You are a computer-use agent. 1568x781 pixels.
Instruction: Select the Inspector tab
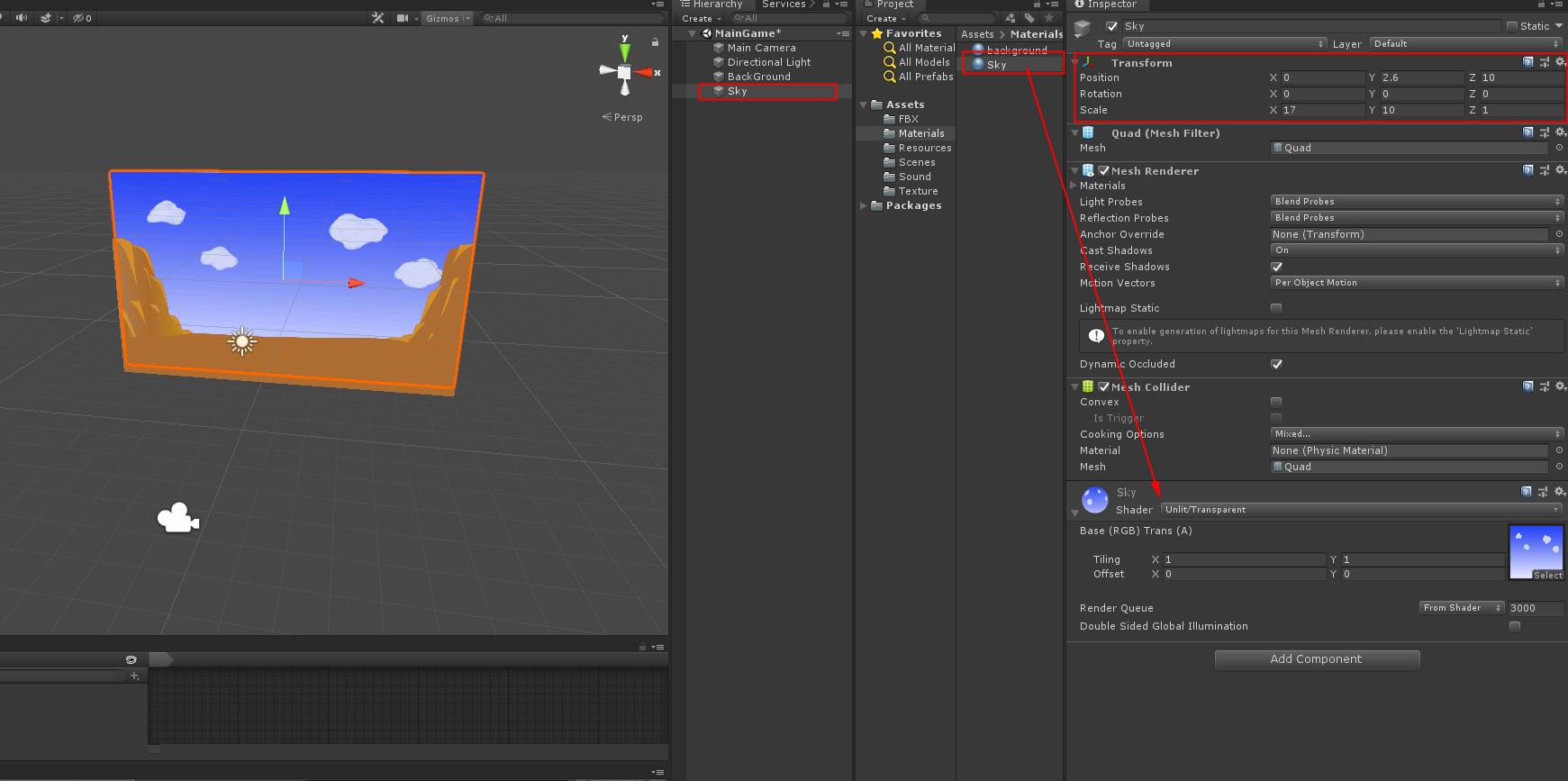click(x=1106, y=5)
